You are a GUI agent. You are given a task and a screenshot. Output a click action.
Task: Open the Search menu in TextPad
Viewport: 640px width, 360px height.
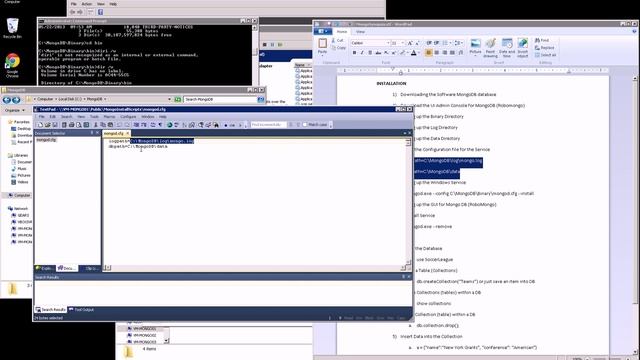tap(67, 117)
